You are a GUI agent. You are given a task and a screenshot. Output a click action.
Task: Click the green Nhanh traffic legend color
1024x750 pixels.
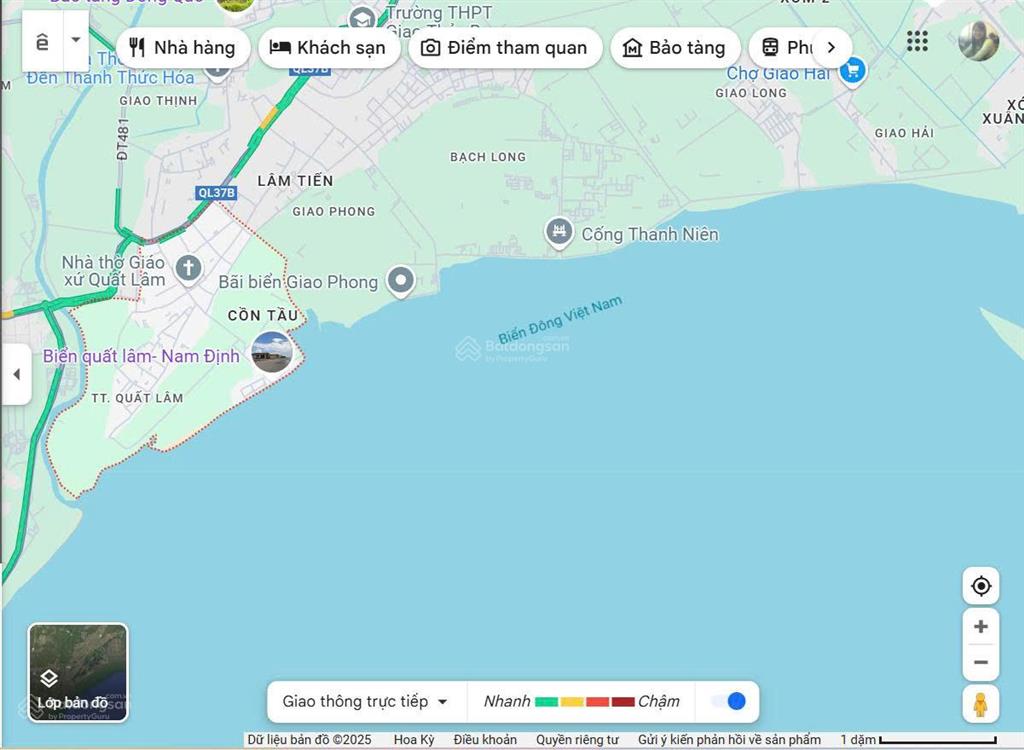pos(546,702)
